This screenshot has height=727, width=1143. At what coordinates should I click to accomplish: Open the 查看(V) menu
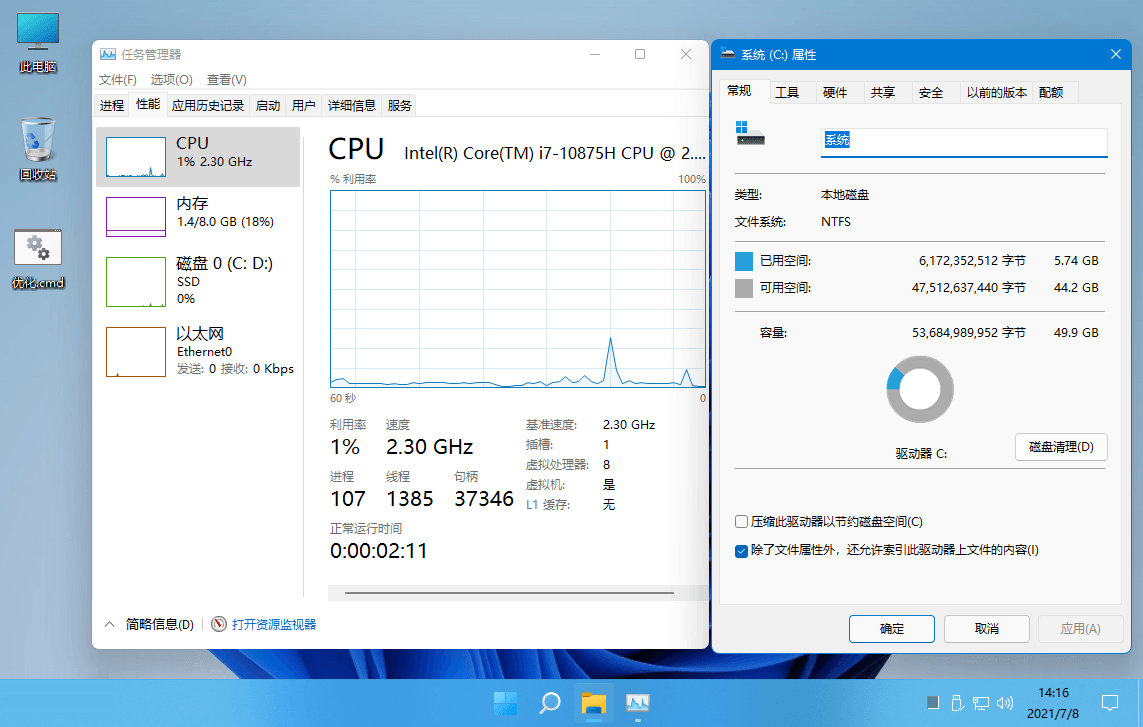227,79
